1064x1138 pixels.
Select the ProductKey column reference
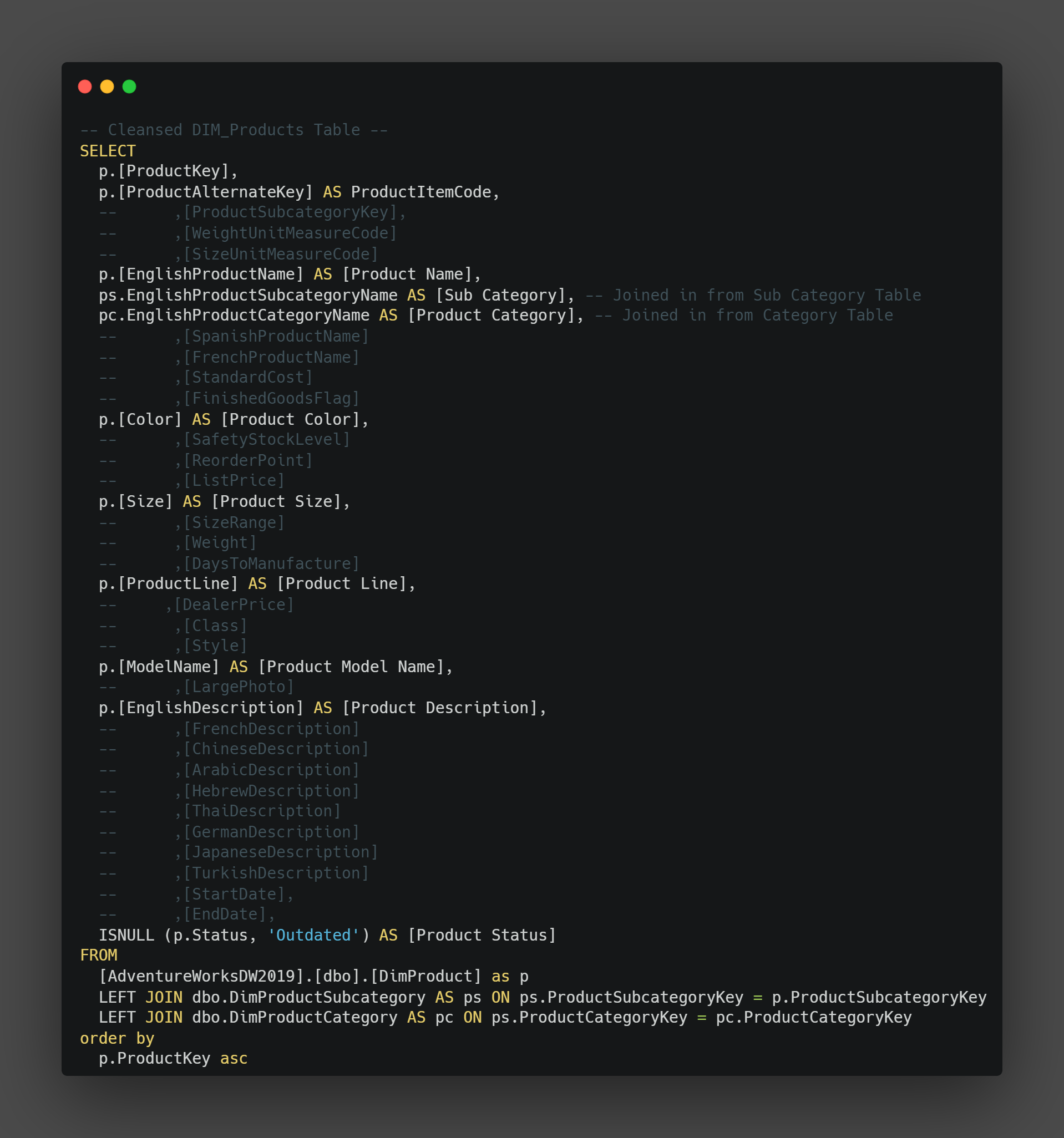pos(168,171)
